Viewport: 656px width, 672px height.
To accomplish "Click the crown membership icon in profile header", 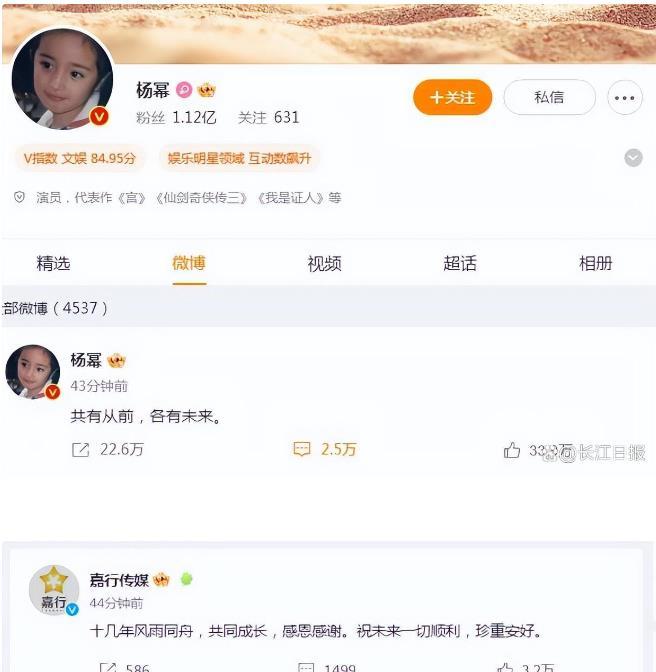I will (206, 90).
